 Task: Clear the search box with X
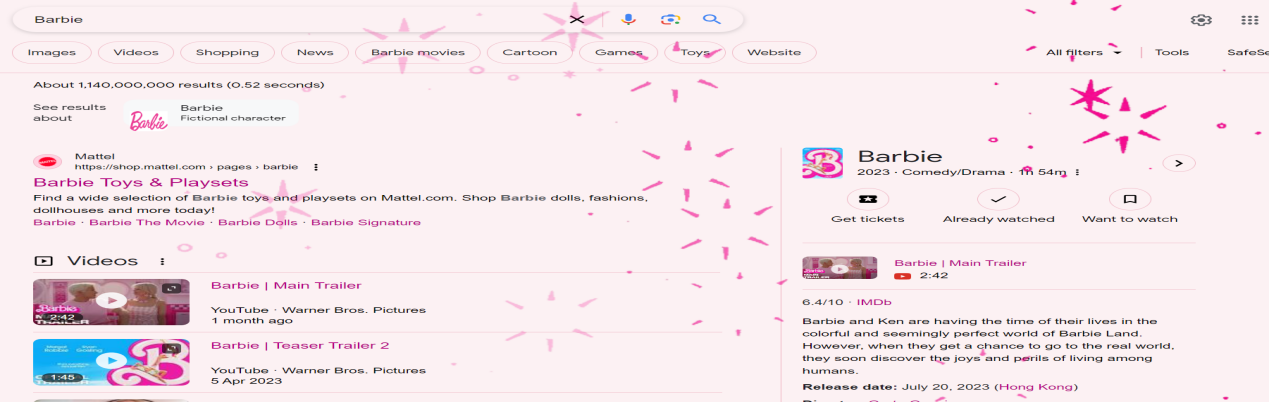[x=576, y=19]
